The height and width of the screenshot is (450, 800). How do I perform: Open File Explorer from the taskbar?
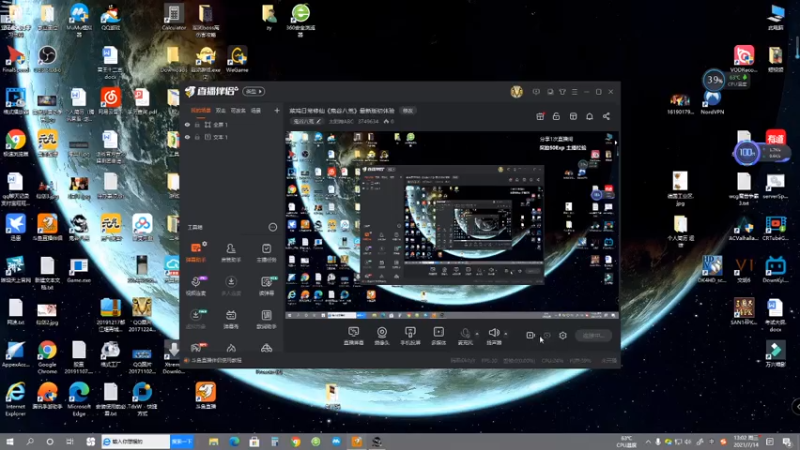pos(213,441)
